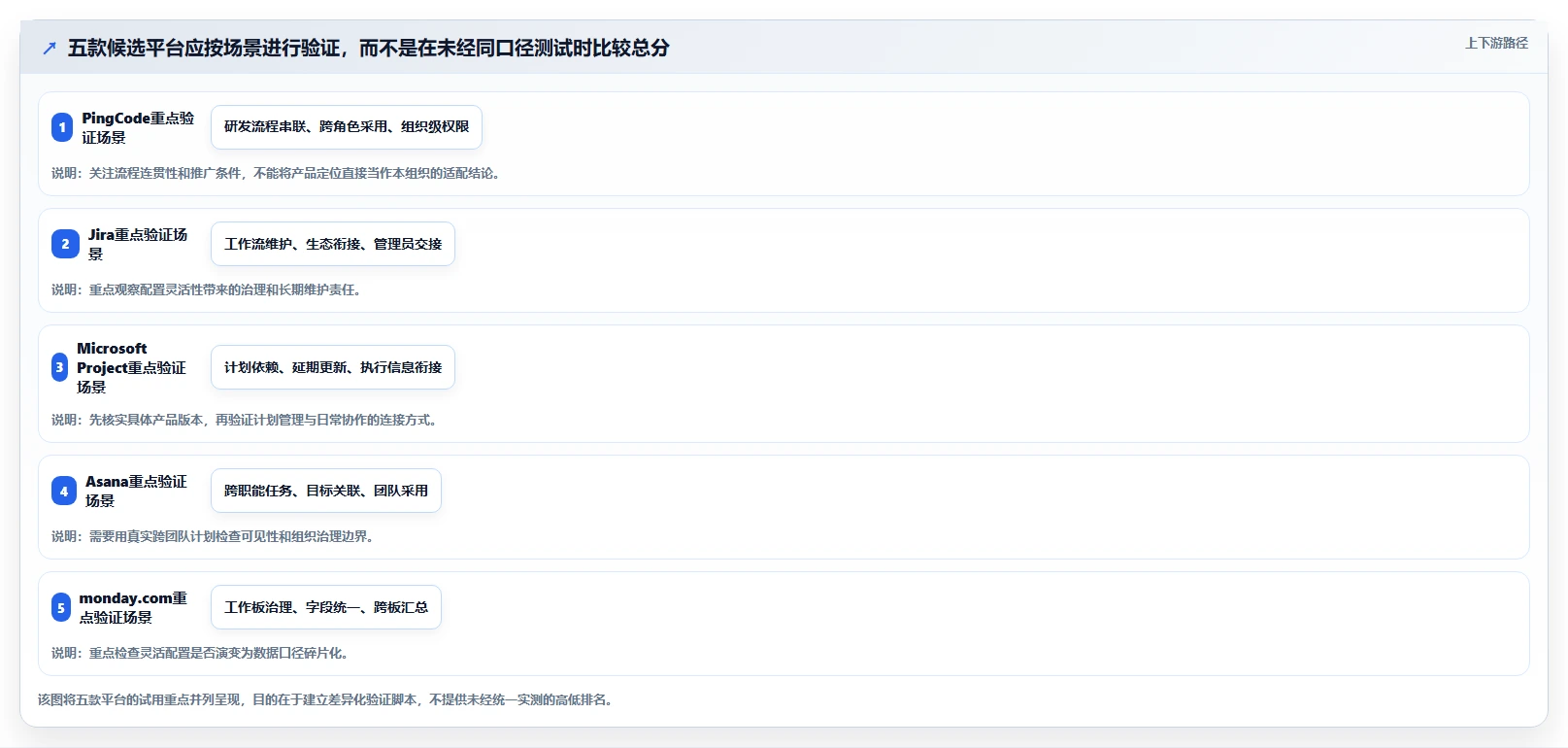Screen dimensions: 1568x748
Task: Click the monday.com重点验证场景 heading
Action: pos(133,607)
